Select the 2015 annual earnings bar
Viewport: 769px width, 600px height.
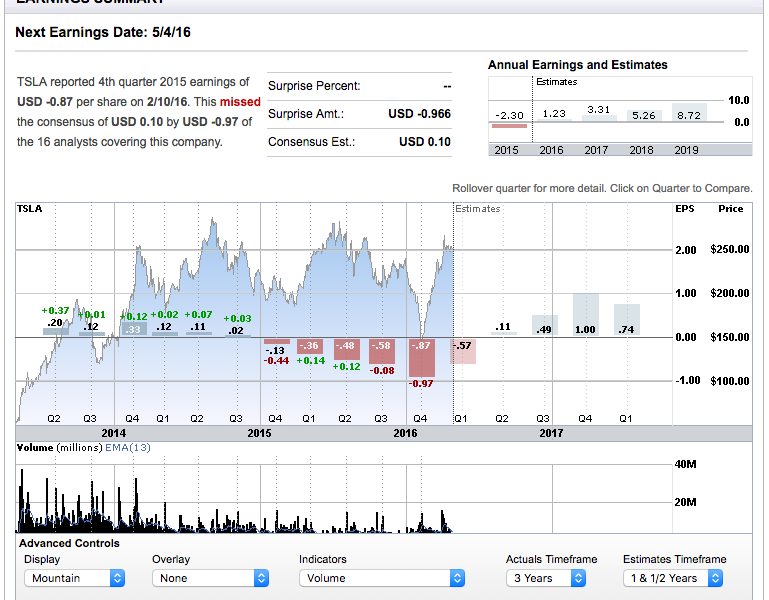click(x=509, y=119)
